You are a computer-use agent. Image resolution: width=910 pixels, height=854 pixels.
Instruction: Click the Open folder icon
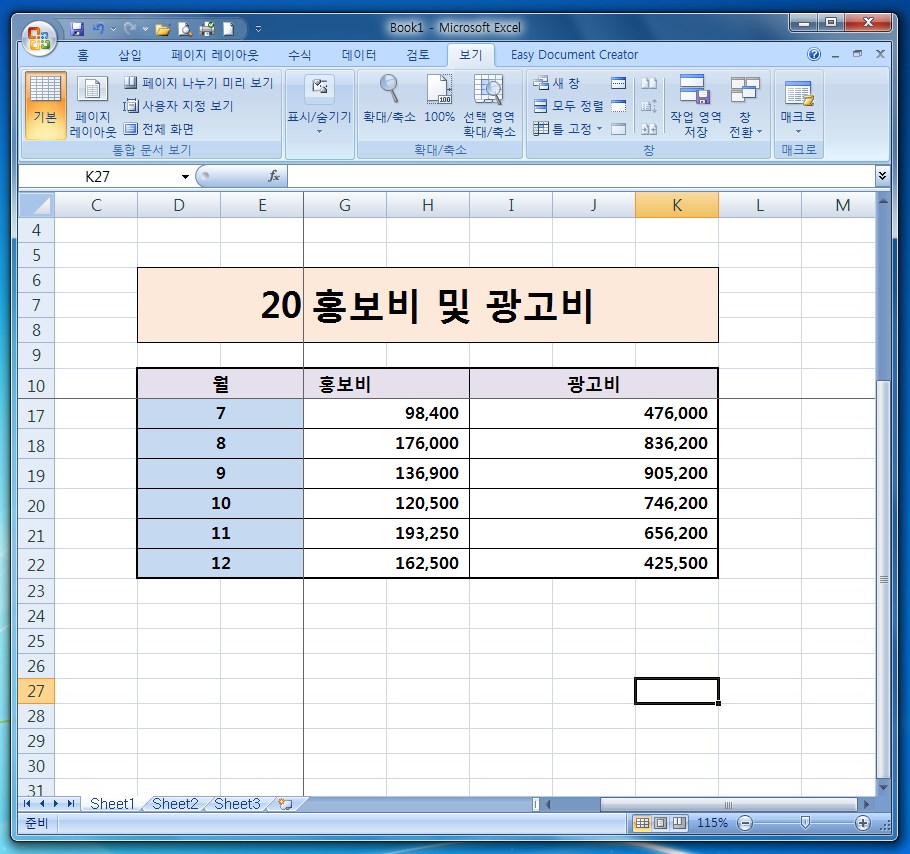coord(163,29)
